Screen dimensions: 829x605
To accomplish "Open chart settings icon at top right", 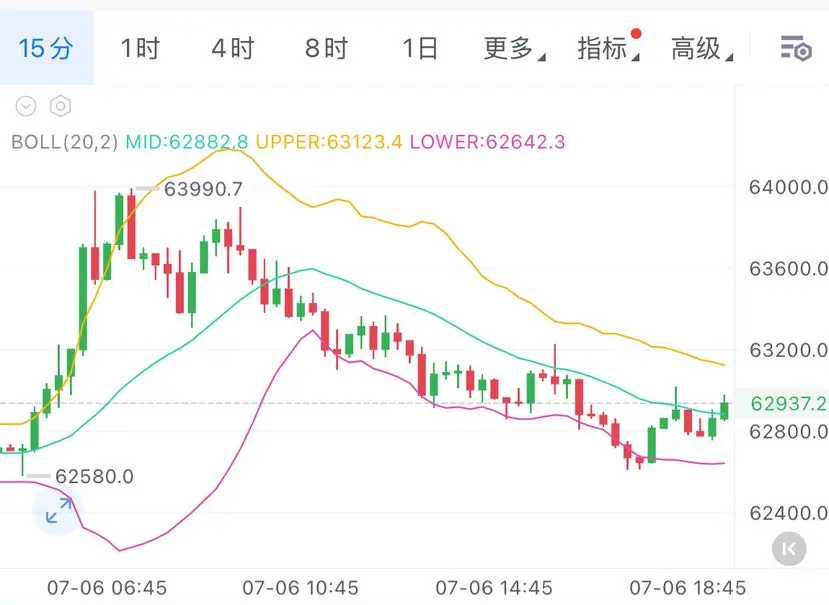I will tap(796, 48).
